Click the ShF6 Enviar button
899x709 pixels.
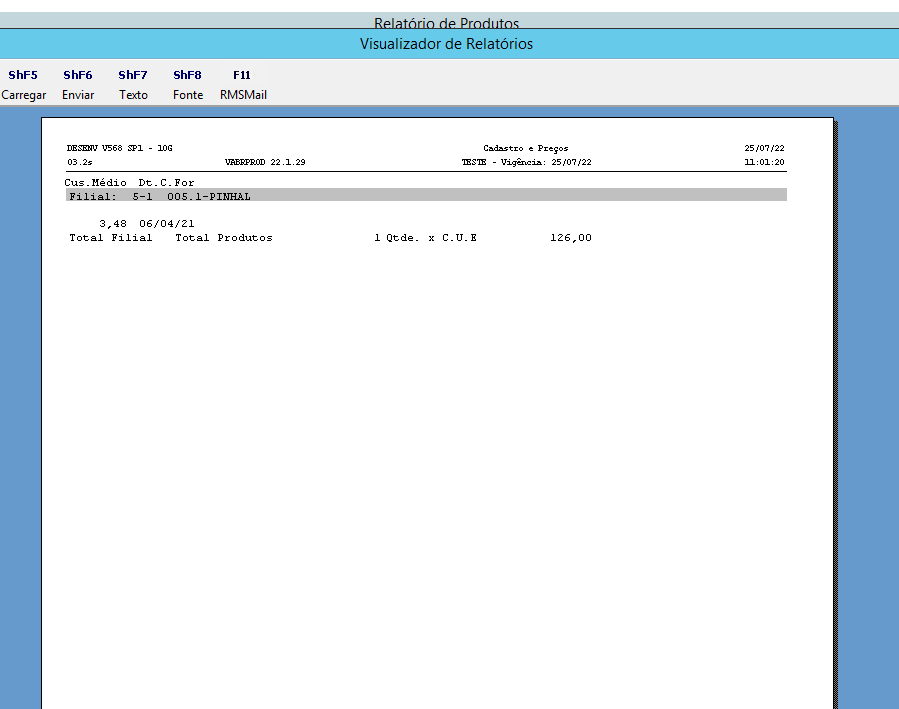pos(78,85)
